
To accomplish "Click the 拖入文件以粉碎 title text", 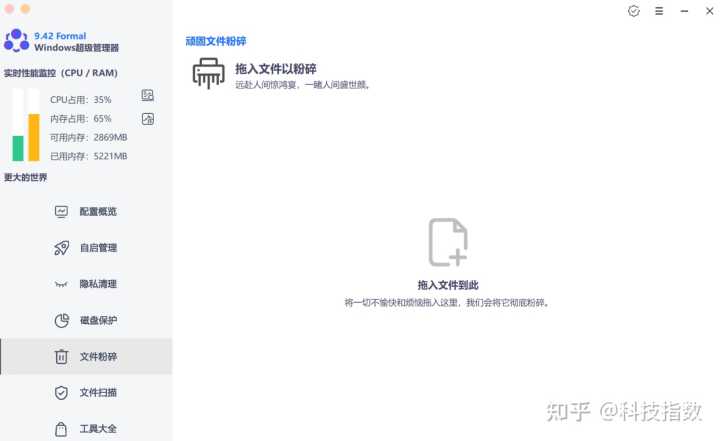I will coord(276,69).
